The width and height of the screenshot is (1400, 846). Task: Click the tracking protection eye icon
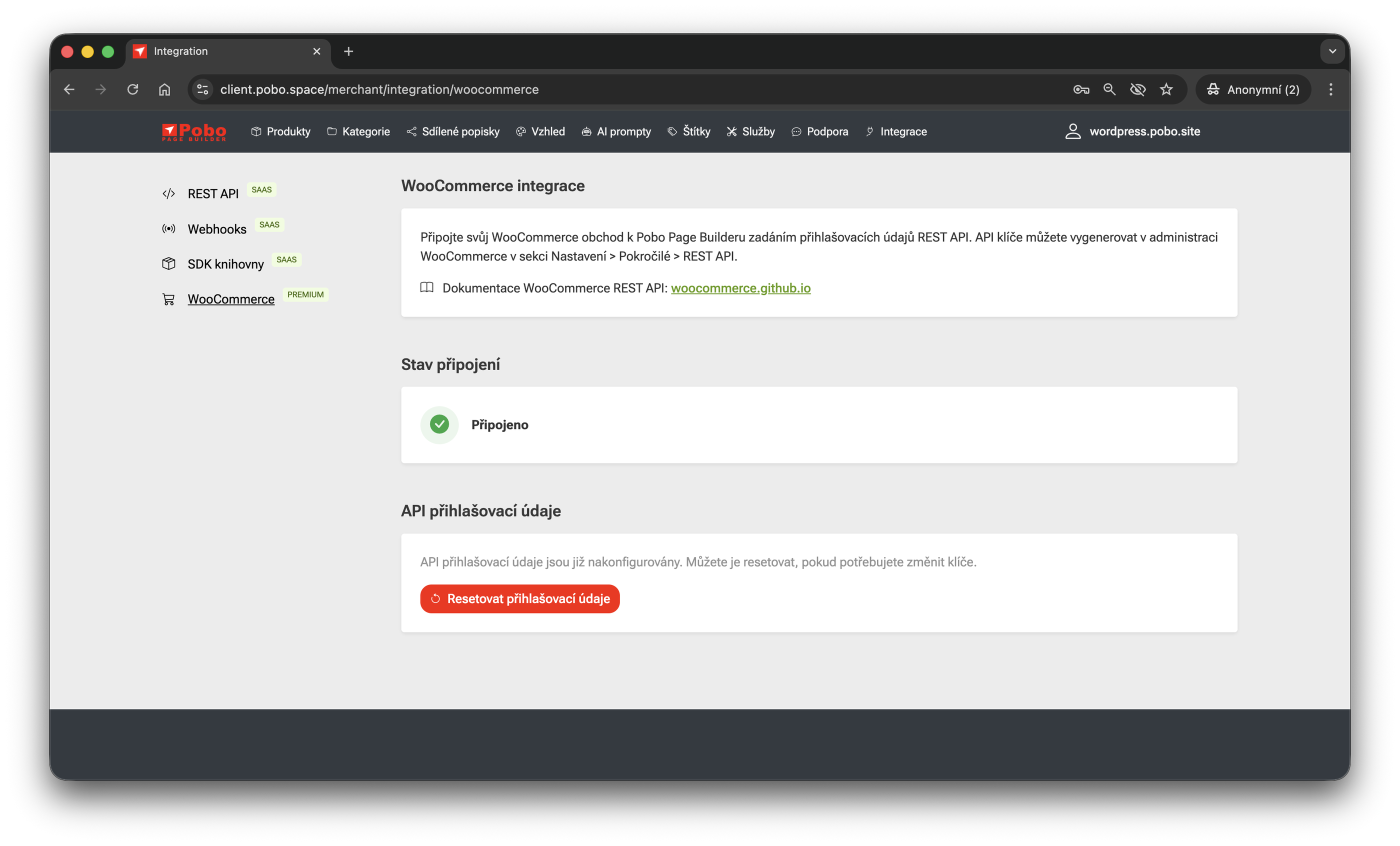click(1137, 89)
